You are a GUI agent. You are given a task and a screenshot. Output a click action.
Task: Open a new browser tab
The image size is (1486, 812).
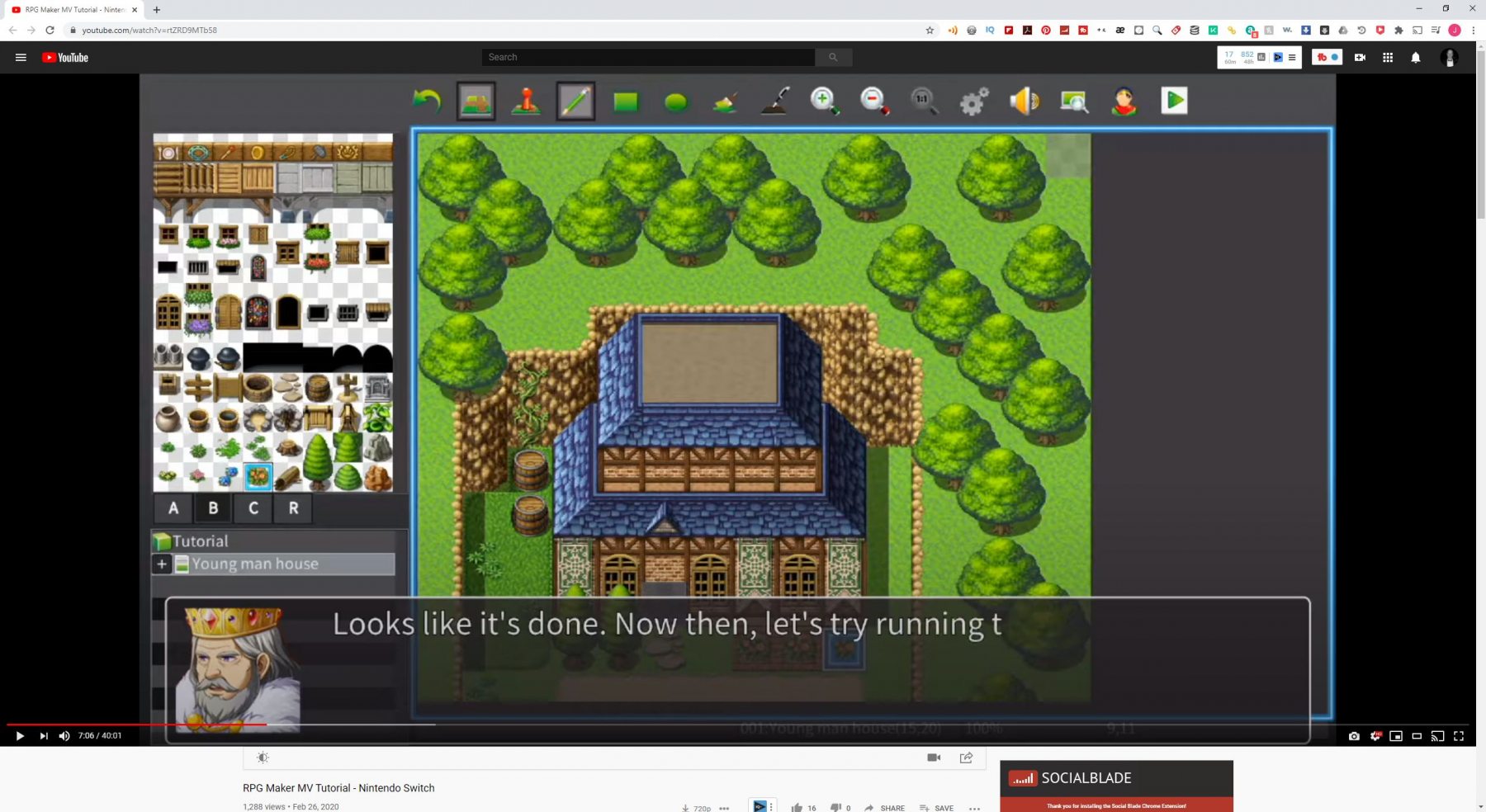coord(157,10)
